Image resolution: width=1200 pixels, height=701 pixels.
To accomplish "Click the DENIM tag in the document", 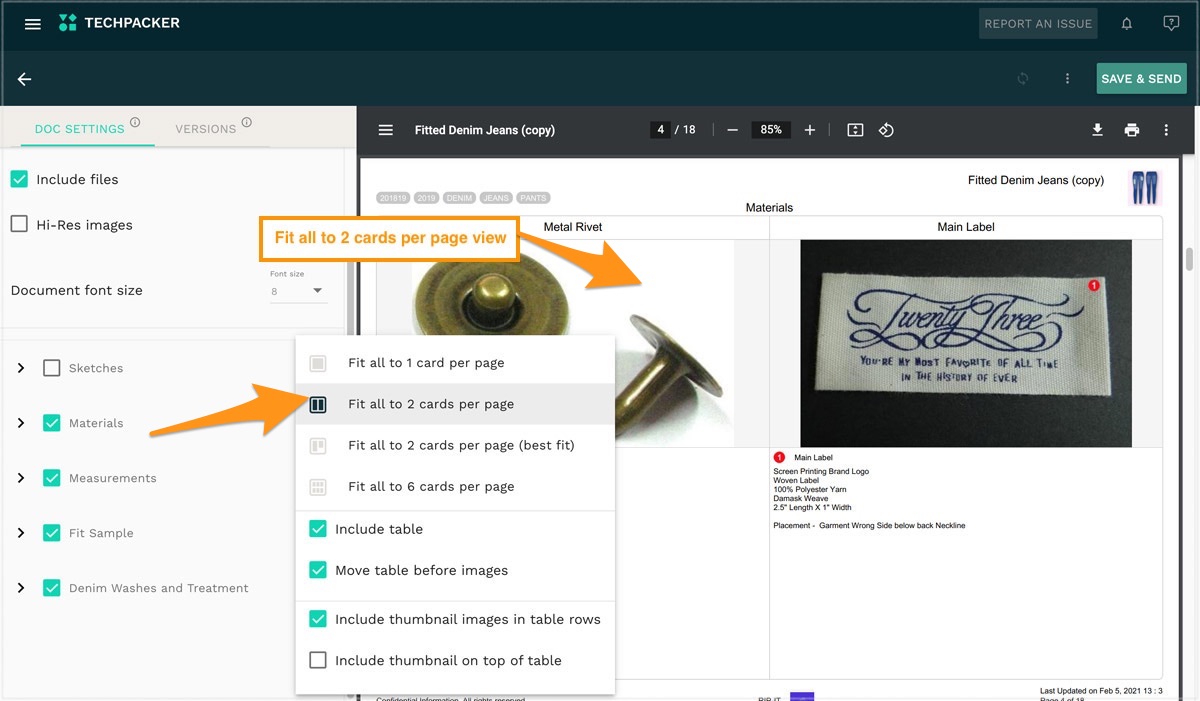I will click(x=460, y=198).
